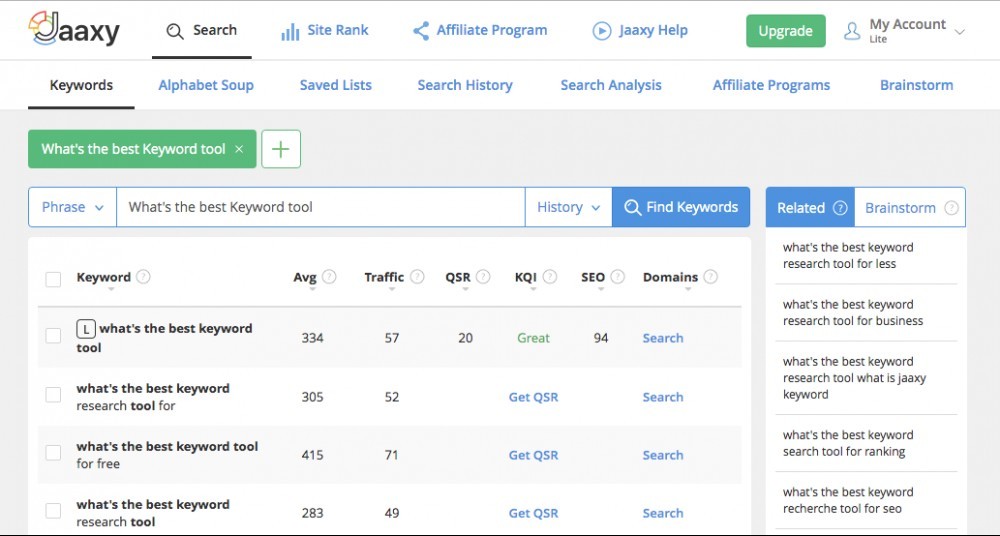This screenshot has width=1000, height=536.
Task: Click the green Upgrade button
Action: coord(786,31)
